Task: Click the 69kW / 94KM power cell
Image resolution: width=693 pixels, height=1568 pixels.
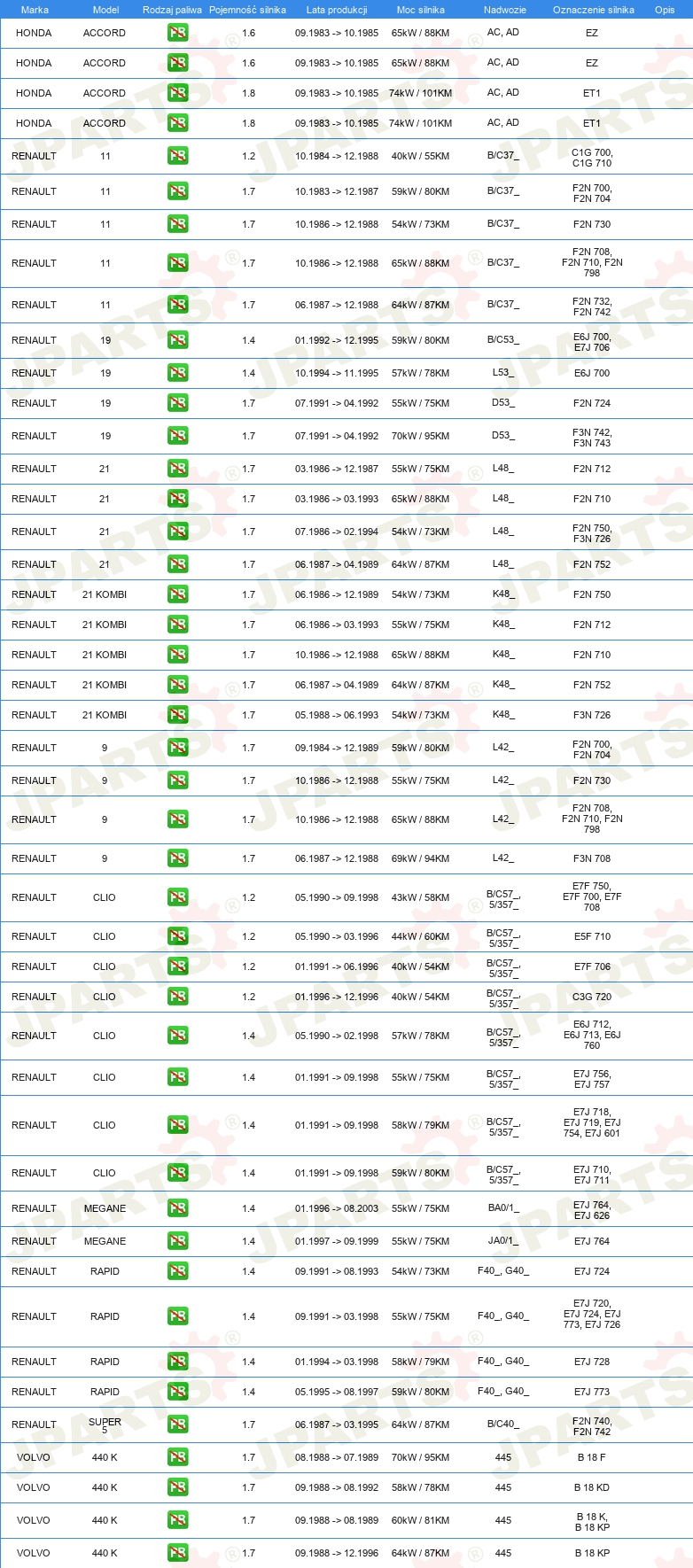Action: pyautogui.click(x=421, y=858)
